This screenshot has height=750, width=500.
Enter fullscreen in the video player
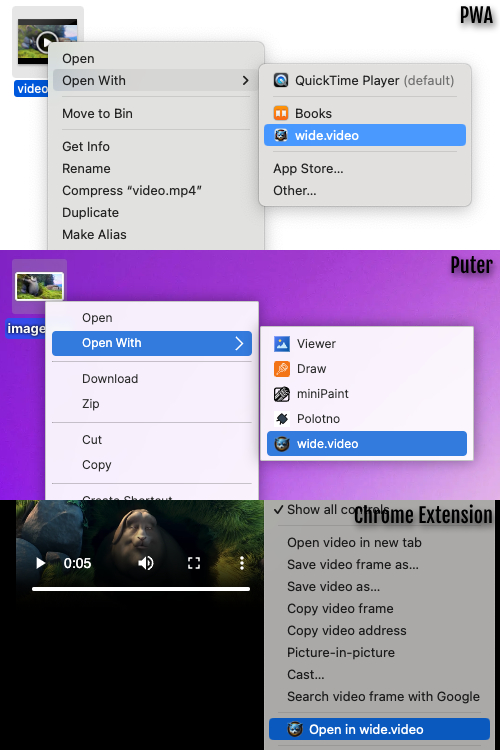pos(194,563)
